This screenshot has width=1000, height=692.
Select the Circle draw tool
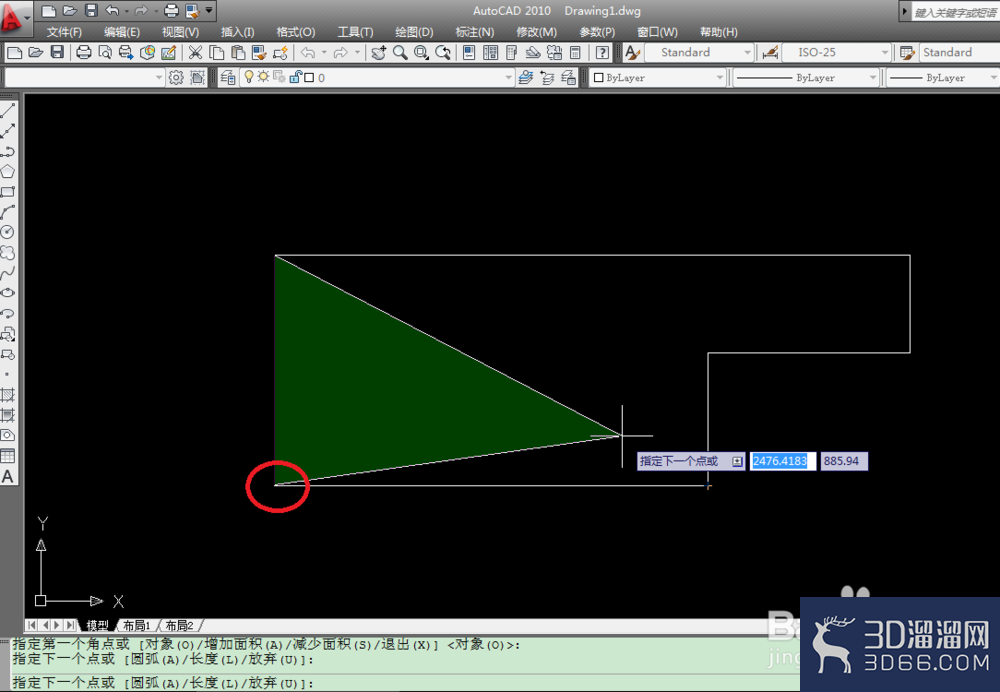click(x=8, y=232)
